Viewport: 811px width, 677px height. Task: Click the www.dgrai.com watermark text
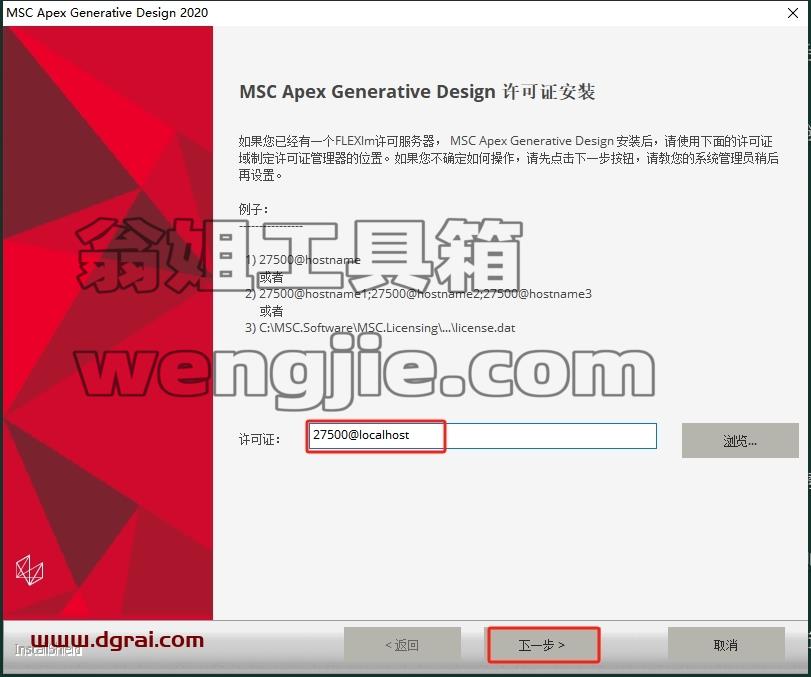tap(117, 640)
